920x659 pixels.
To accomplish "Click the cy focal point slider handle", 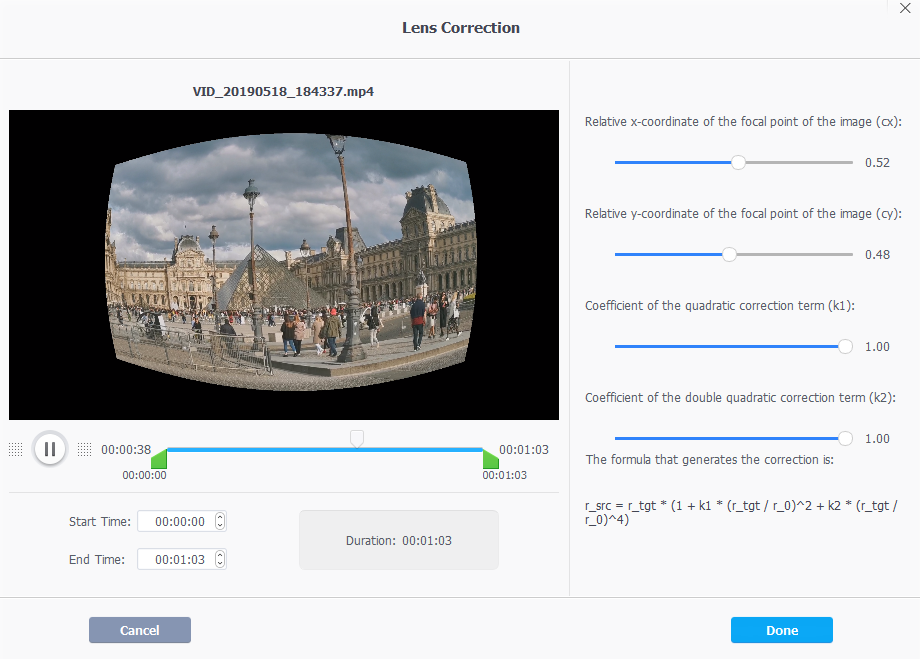I will [729, 254].
